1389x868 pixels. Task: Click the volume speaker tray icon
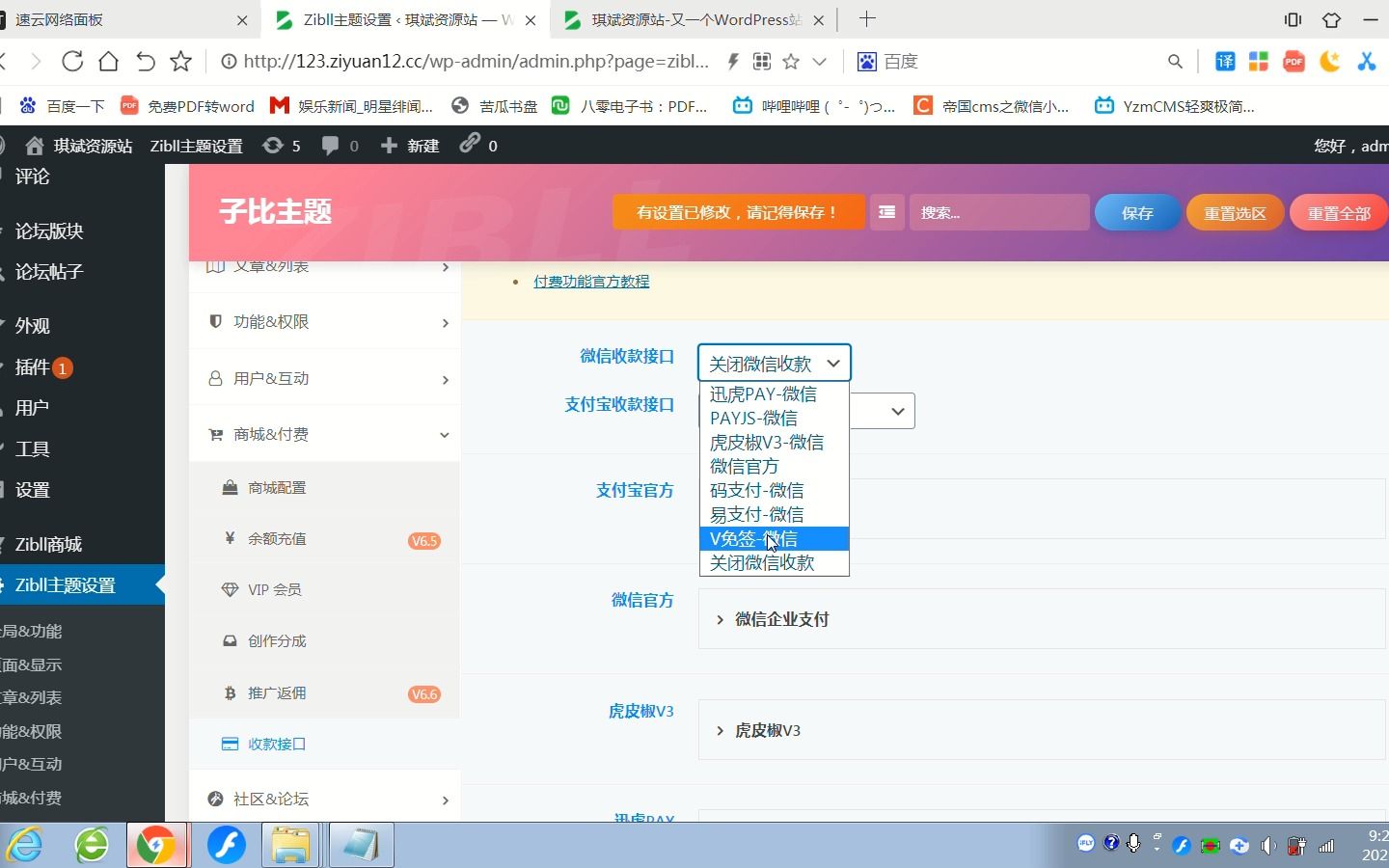tap(1267, 847)
